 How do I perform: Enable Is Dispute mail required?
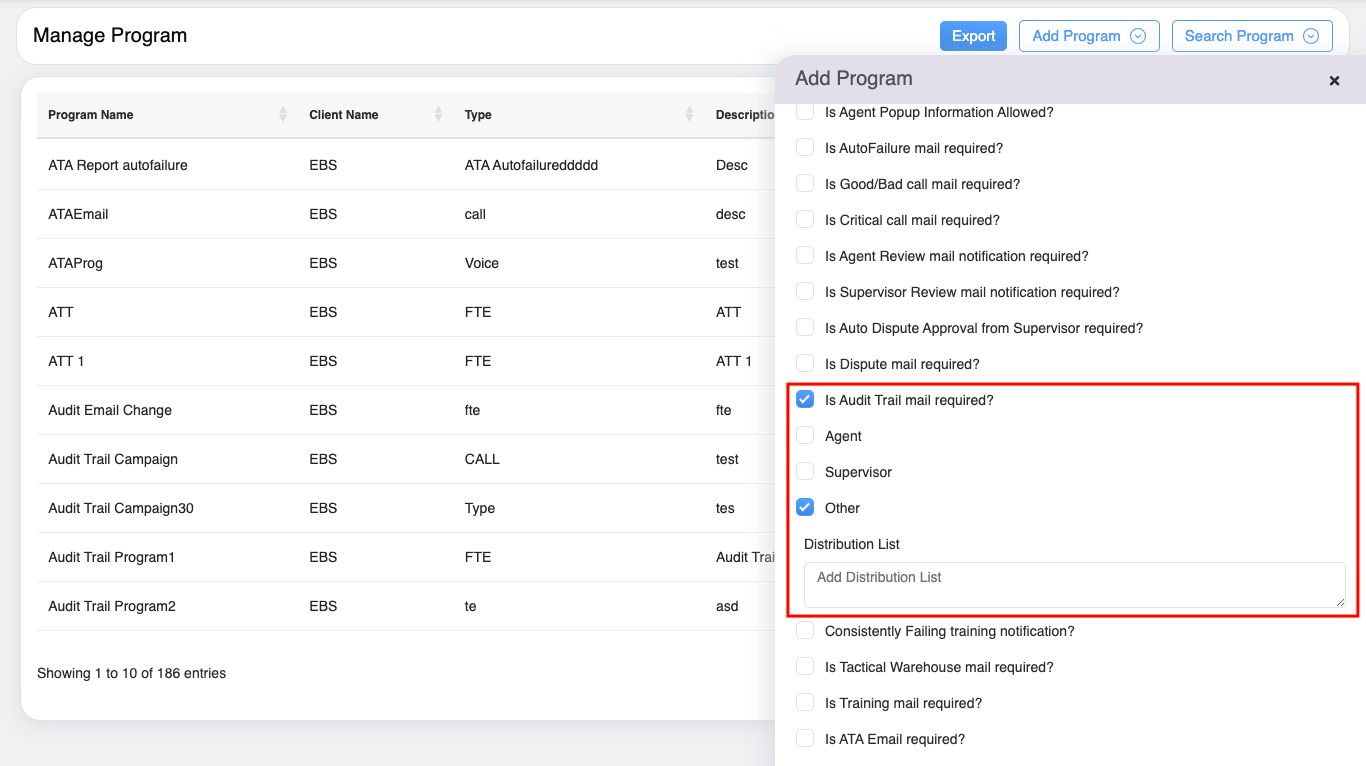click(805, 364)
